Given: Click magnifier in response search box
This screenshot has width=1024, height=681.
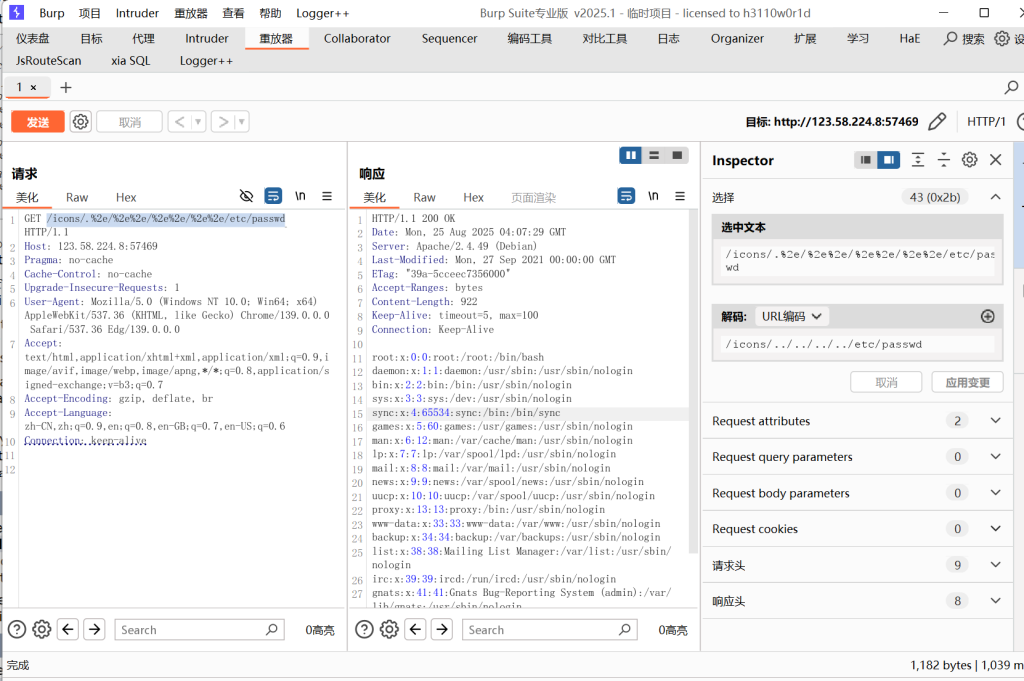Looking at the screenshot, I should pyautogui.click(x=624, y=629).
